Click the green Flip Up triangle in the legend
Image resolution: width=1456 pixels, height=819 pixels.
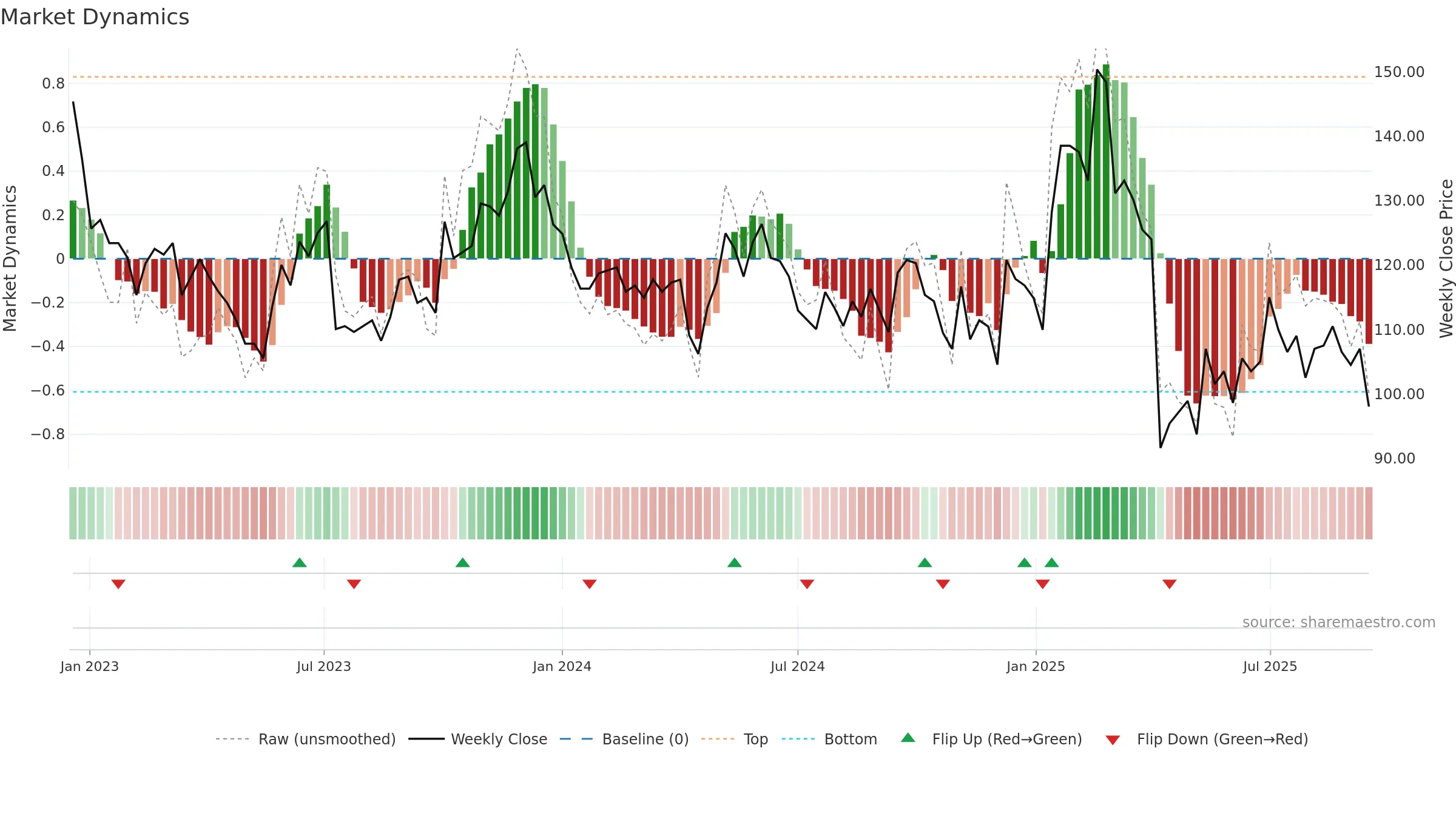908,738
